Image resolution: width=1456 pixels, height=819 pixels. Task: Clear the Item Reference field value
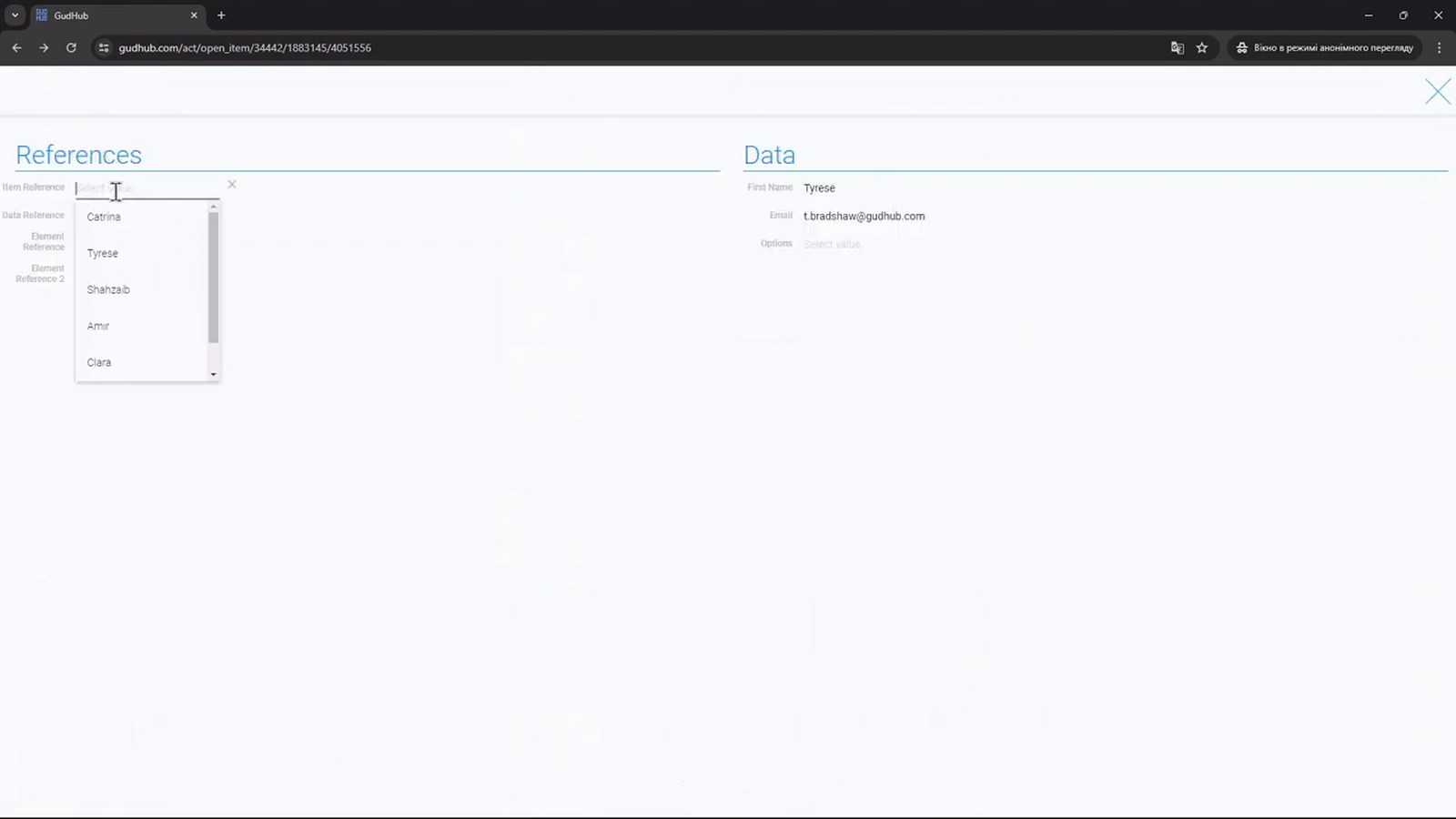(x=232, y=185)
